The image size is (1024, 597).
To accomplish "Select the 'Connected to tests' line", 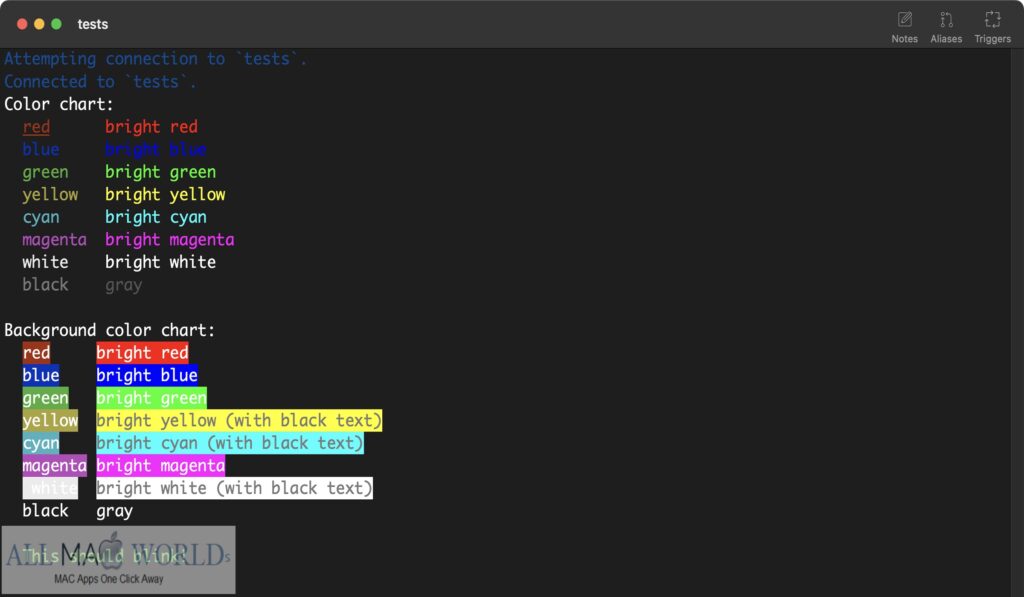I will (100, 81).
